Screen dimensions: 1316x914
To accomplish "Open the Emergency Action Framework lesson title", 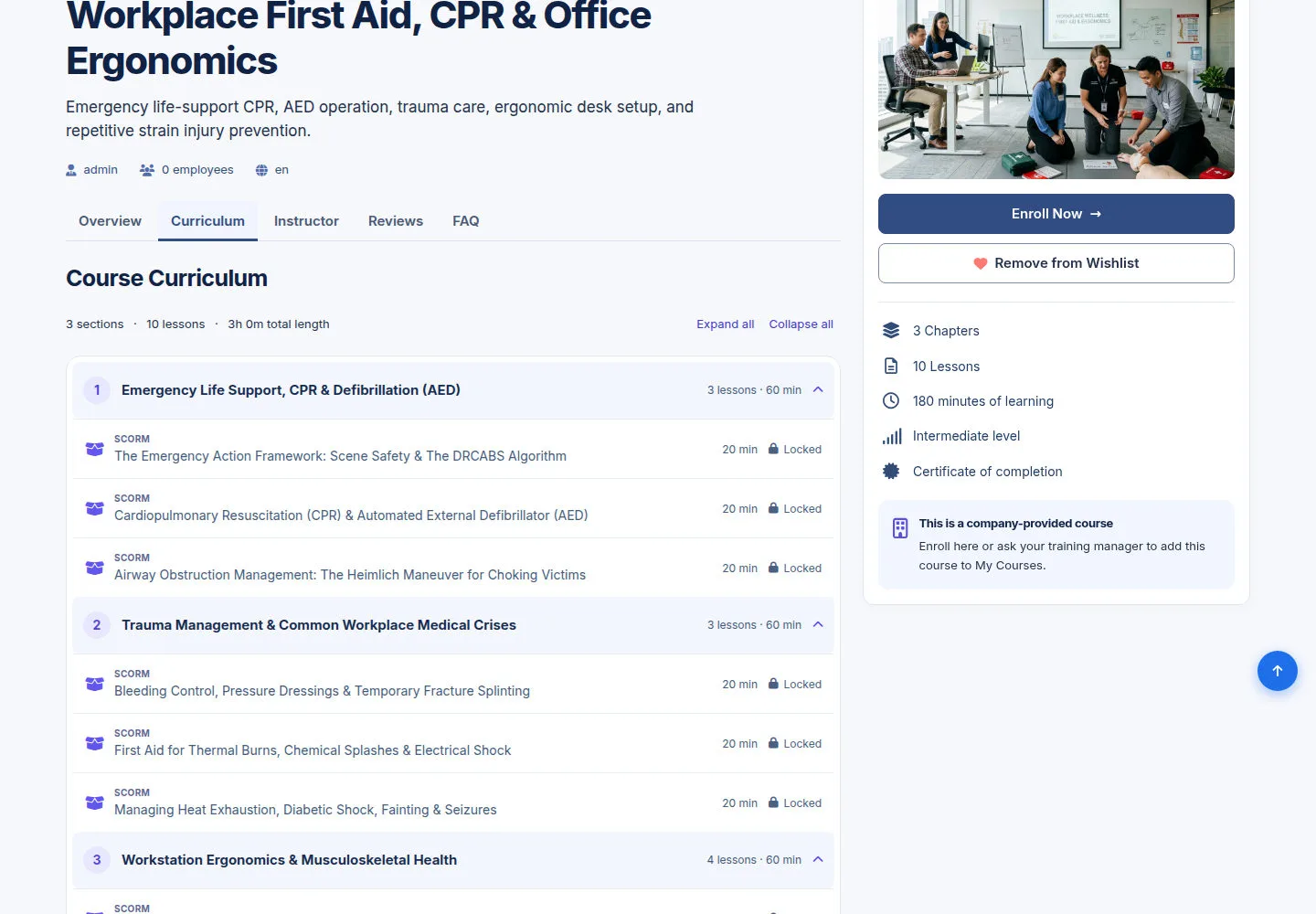I will point(340,456).
